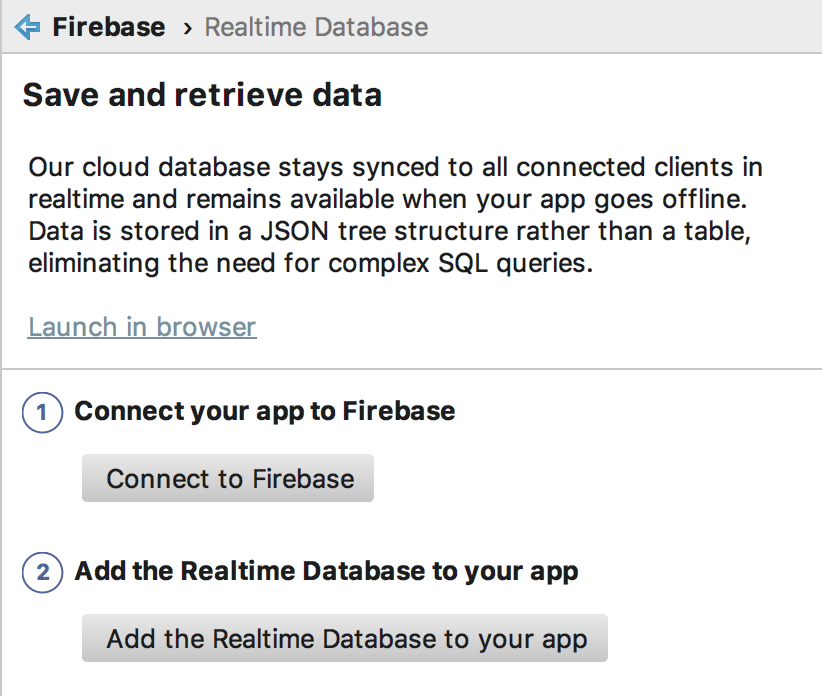The image size is (822, 696).
Task: Go to Firebase in the breadcrumb
Action: tap(109, 27)
